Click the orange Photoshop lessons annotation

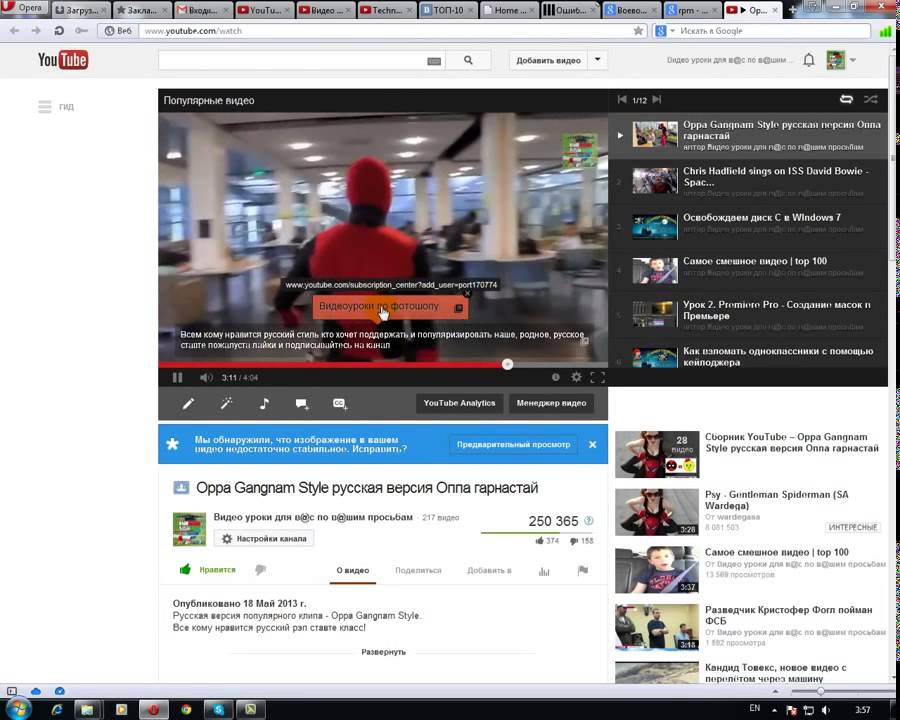click(390, 307)
